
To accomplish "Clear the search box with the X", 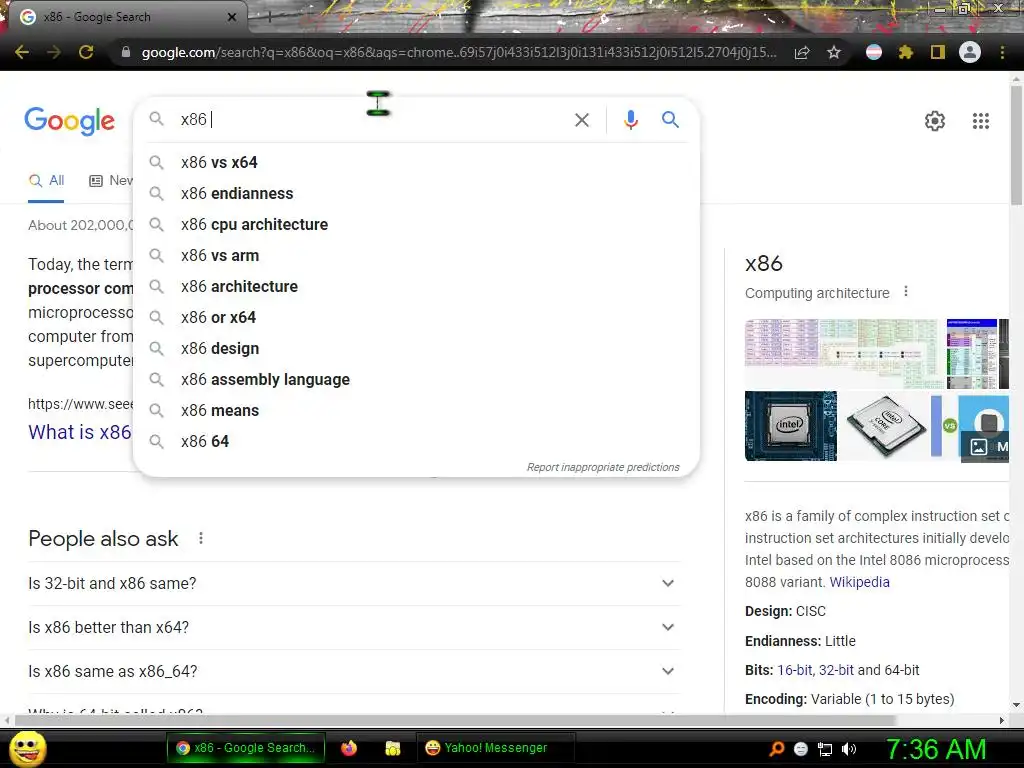I will tap(582, 120).
